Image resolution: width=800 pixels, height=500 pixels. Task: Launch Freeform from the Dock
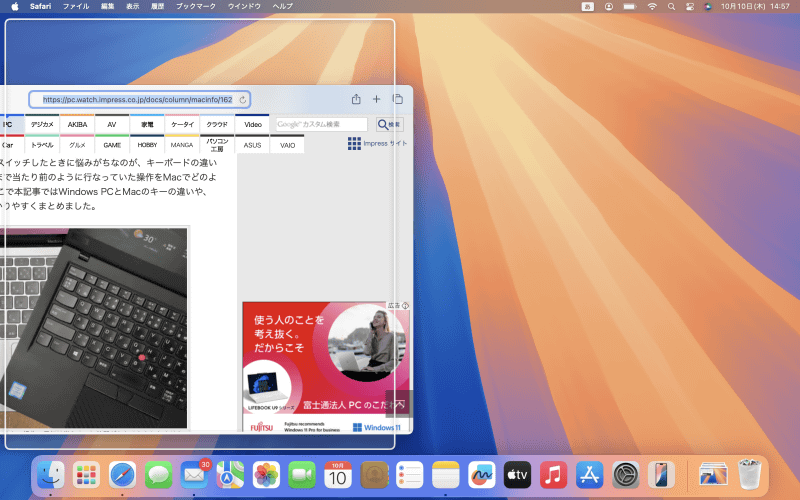click(x=482, y=475)
